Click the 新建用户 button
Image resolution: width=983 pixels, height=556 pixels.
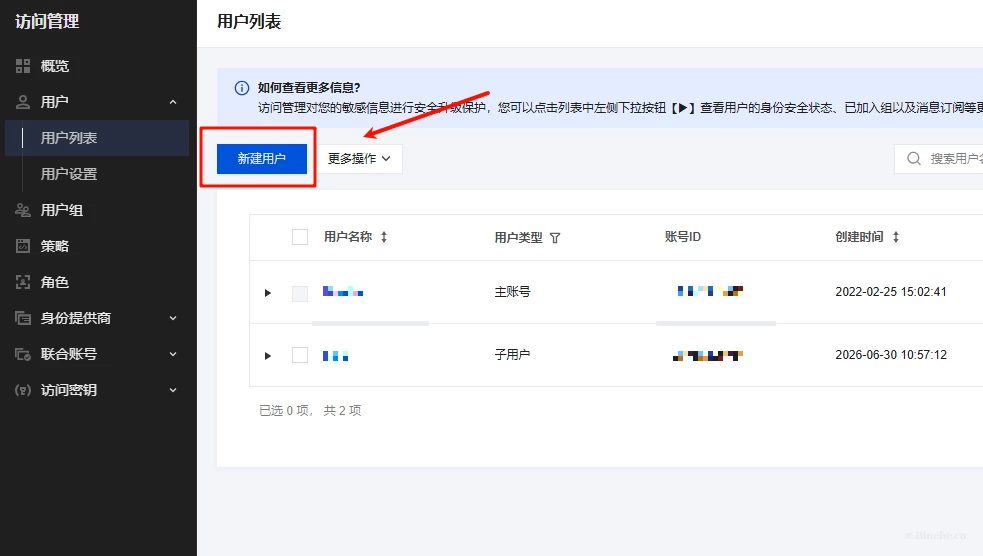pos(261,159)
